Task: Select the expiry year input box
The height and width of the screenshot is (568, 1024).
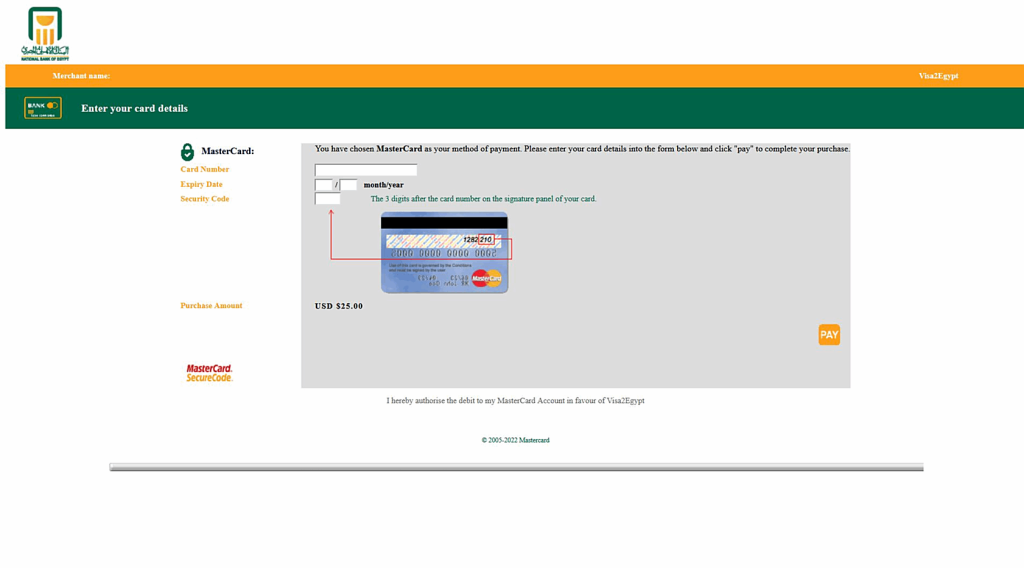Action: [348, 185]
